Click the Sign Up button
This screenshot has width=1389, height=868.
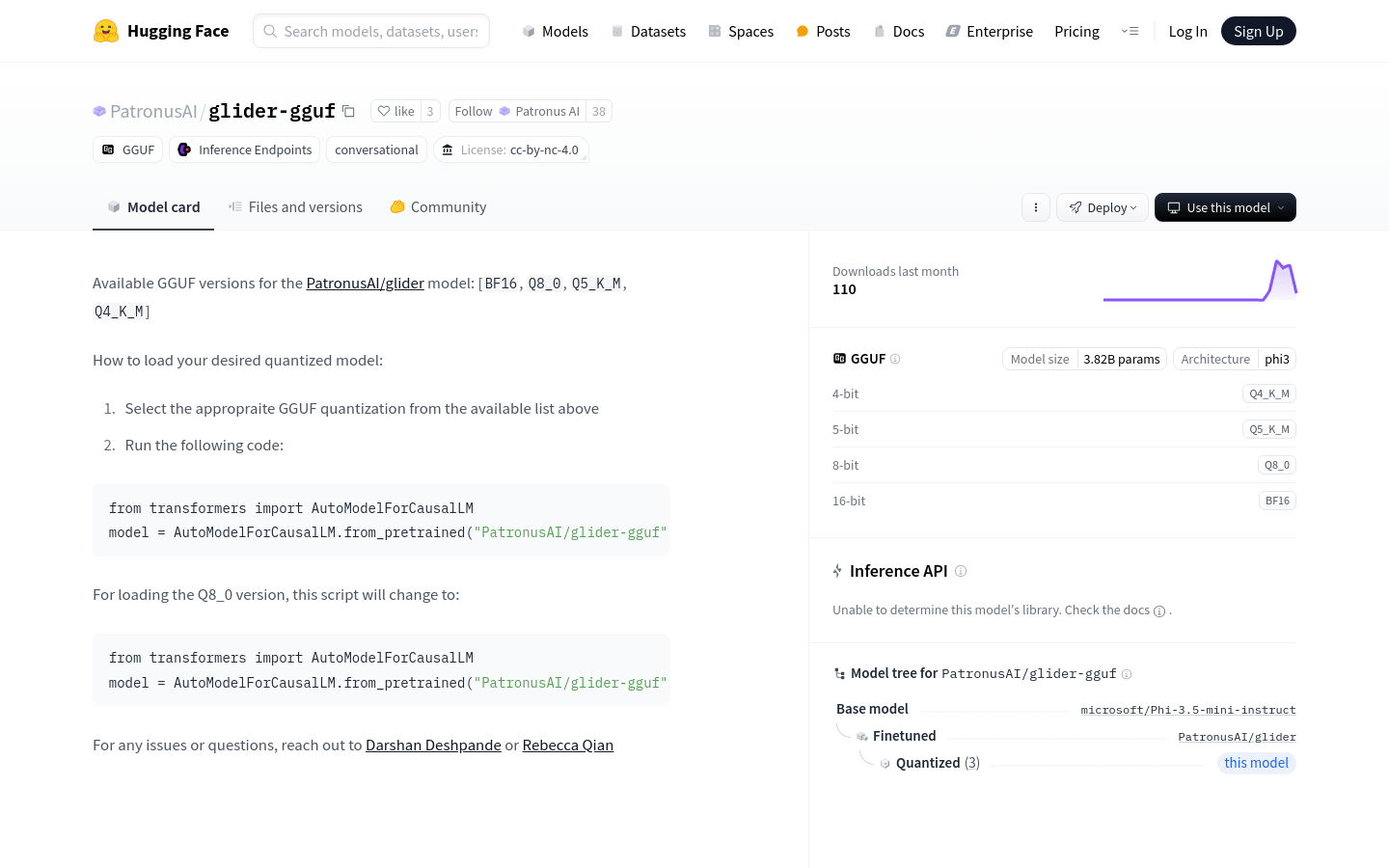point(1259,31)
